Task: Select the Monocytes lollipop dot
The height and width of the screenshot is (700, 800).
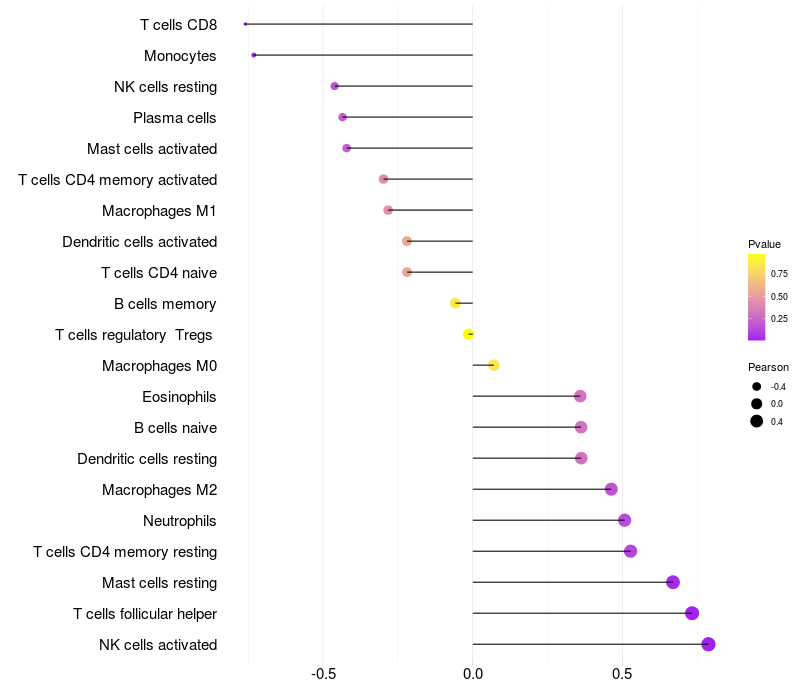Action: (x=254, y=55)
